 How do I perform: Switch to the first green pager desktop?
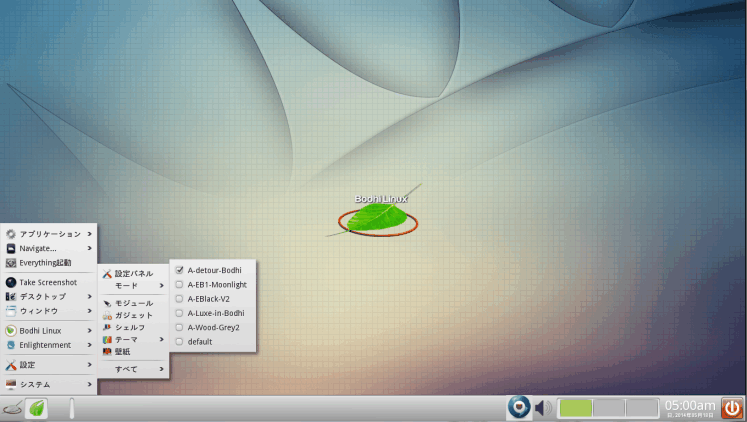point(576,408)
